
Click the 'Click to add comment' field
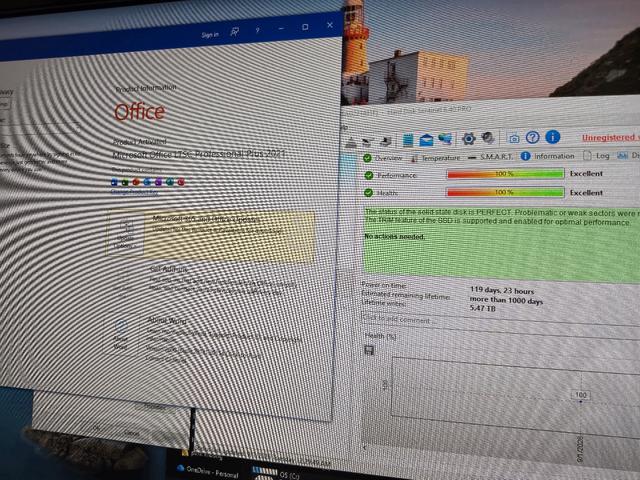click(500, 320)
